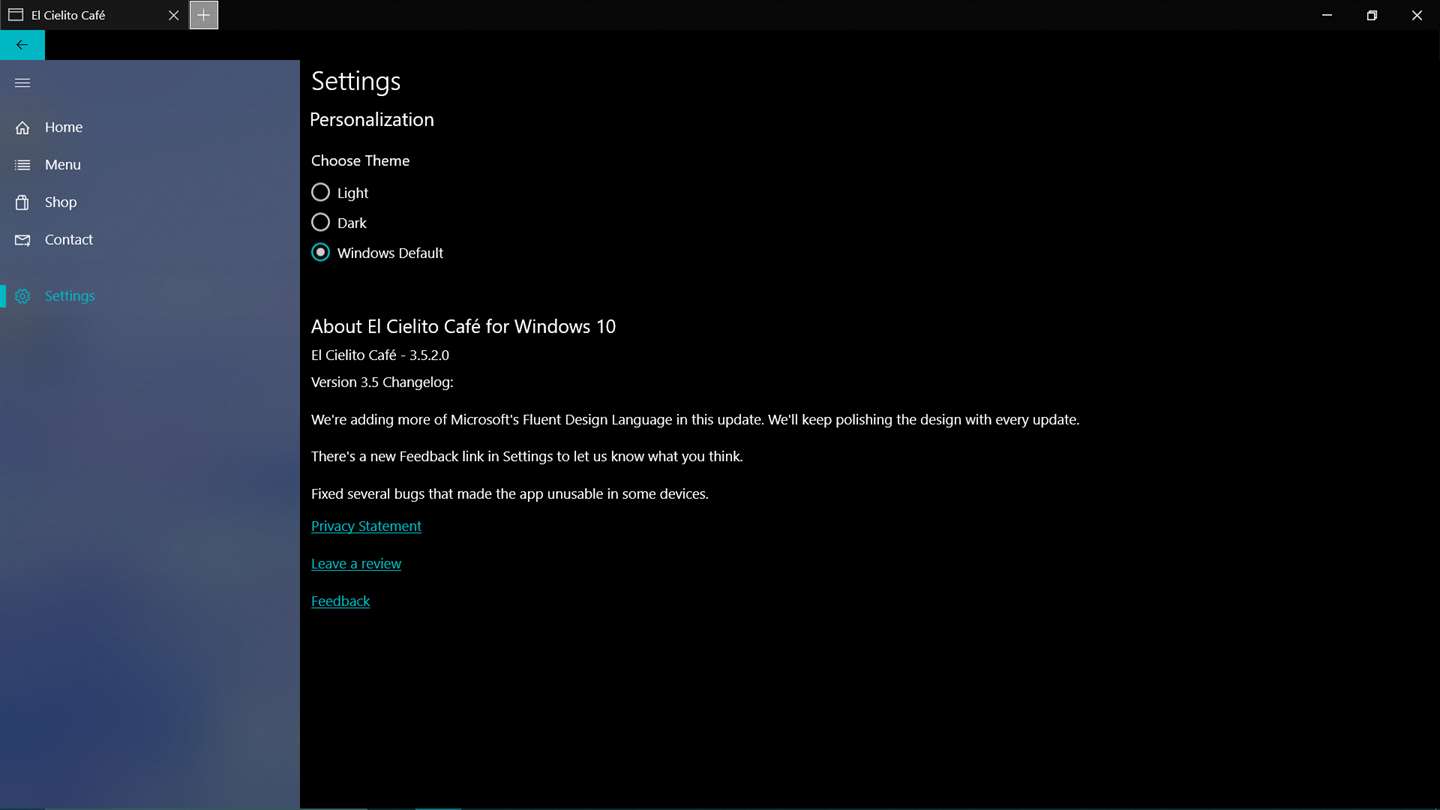Click the Settings page heading
Screen dimensions: 1440x810
356,81
